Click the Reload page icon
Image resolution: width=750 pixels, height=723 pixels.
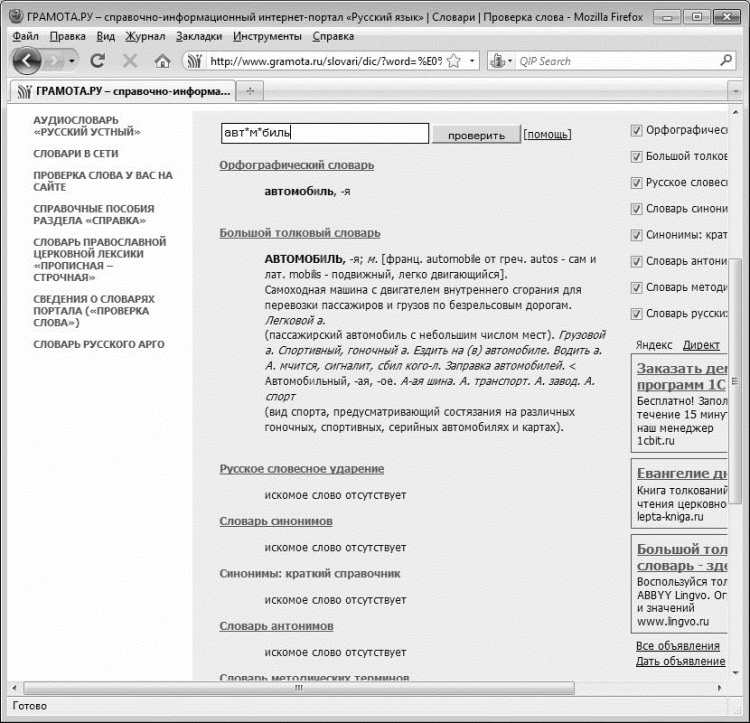(98, 61)
